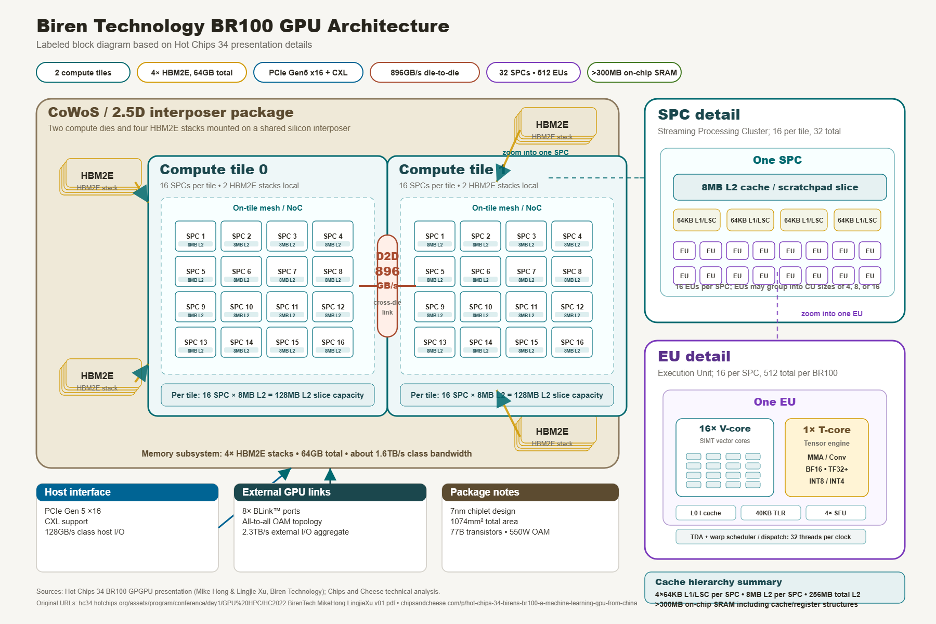Click the '1074mm² total area' line
936x624 pixels.
[484, 521]
